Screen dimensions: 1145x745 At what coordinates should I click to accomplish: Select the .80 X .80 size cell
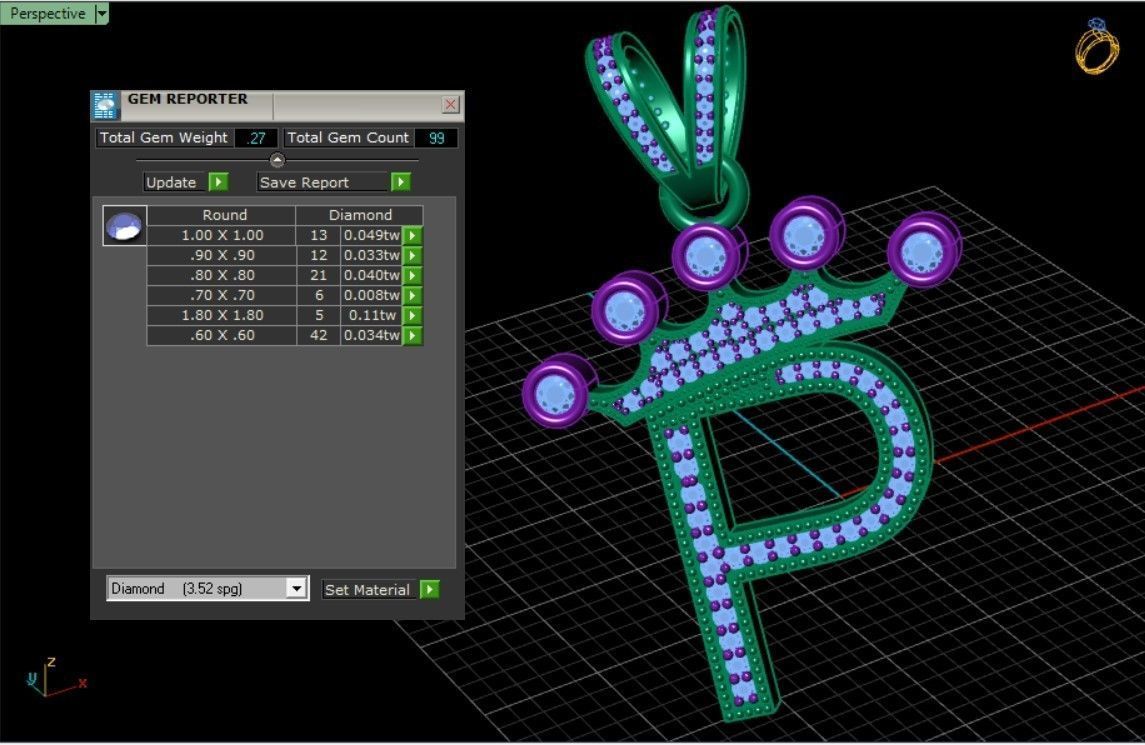coord(222,275)
